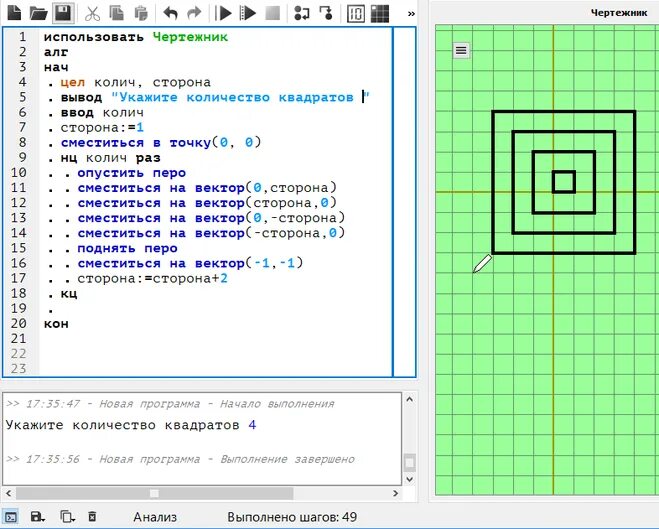Viewport: 659px width, 529px height.
Task: Click "сместиться на вектор(сторона,0)" line
Action: pos(207,203)
